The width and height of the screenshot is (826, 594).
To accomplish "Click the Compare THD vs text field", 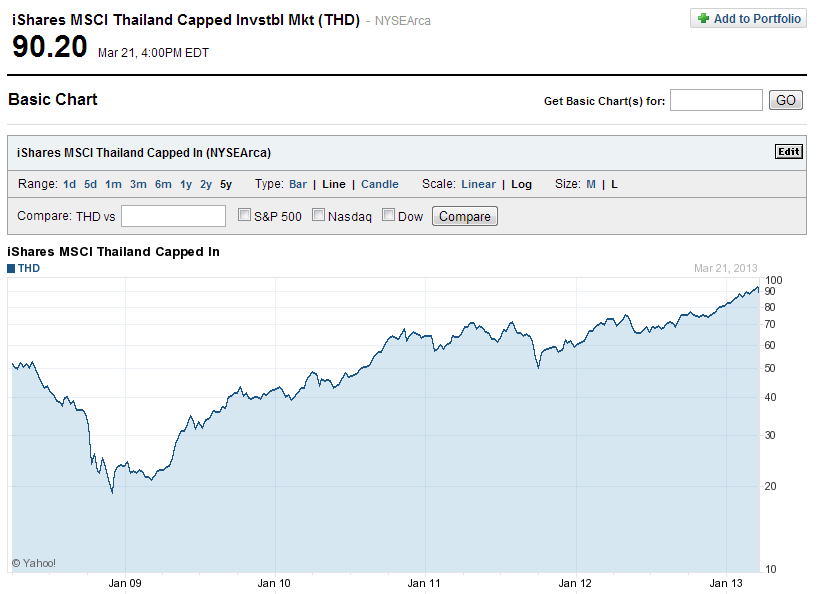I will point(173,216).
